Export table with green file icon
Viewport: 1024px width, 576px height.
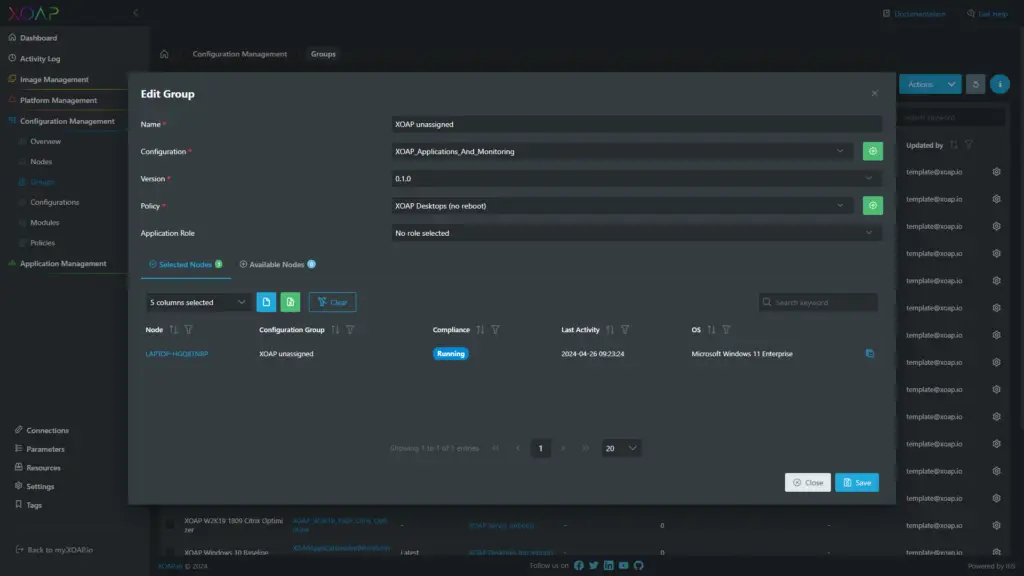click(x=290, y=302)
